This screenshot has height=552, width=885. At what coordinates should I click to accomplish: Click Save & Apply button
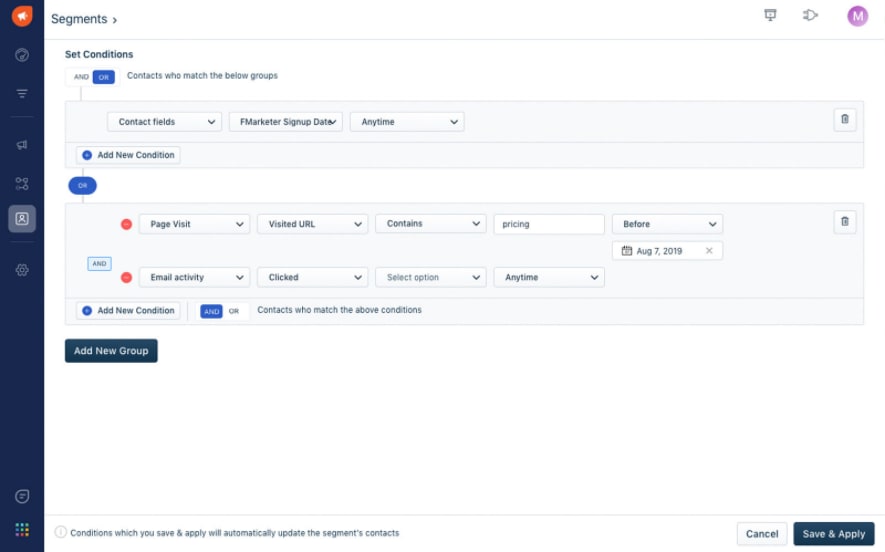[834, 533]
